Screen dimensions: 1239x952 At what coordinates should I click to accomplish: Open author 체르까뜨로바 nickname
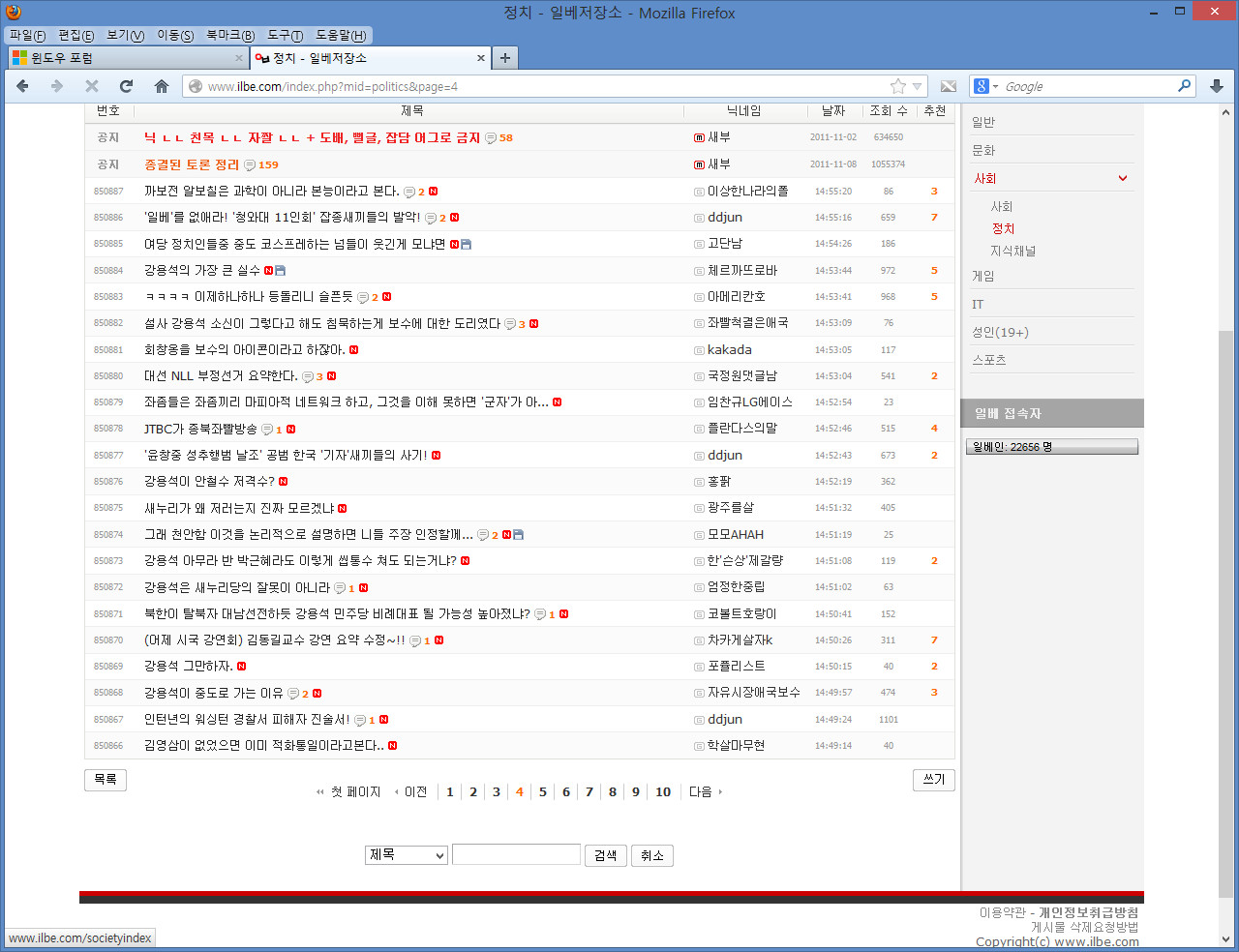[x=742, y=271]
